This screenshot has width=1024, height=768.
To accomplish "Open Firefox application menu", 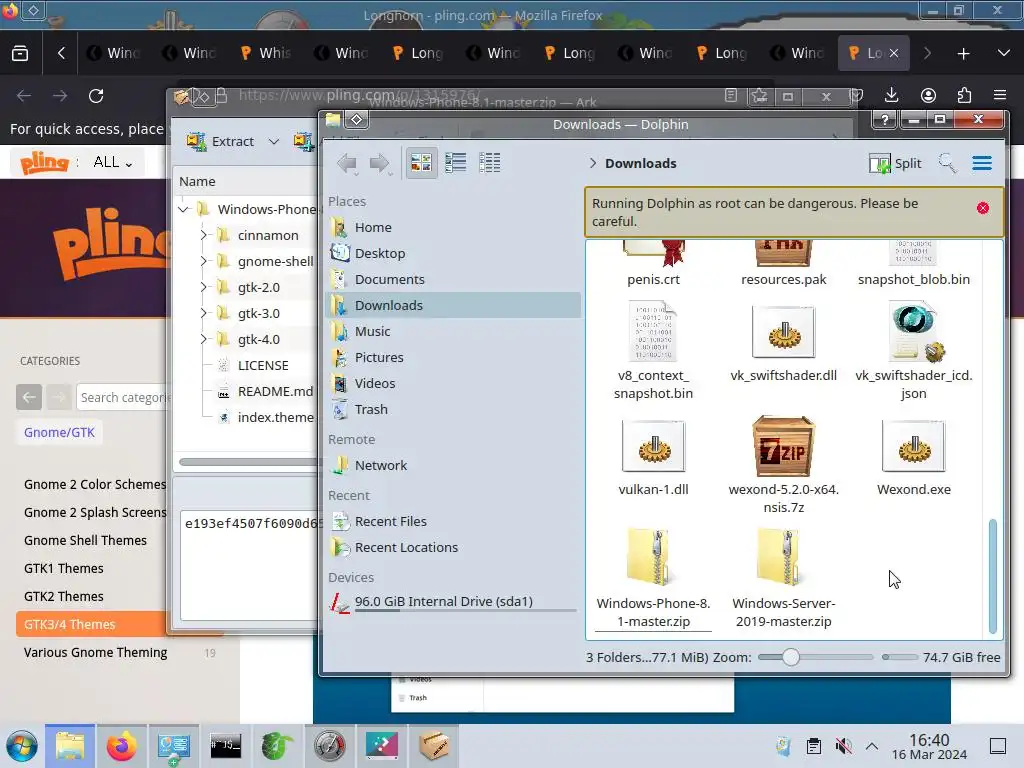I will pyautogui.click(x=1000, y=95).
